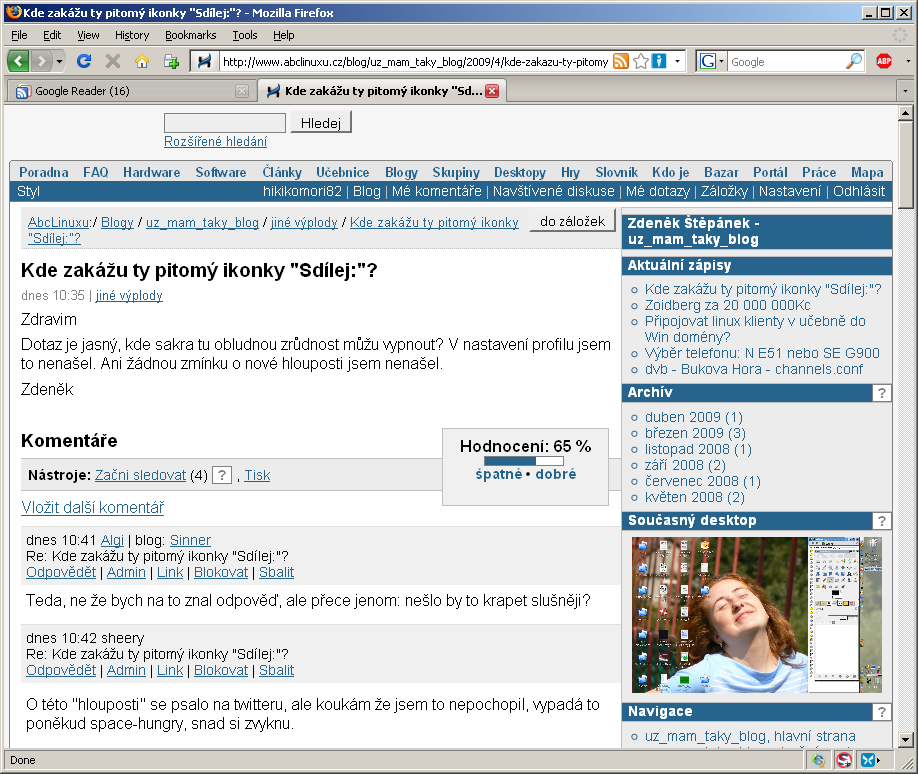
Task: Click the first status bar icon with the blue globe
Action: point(818,761)
